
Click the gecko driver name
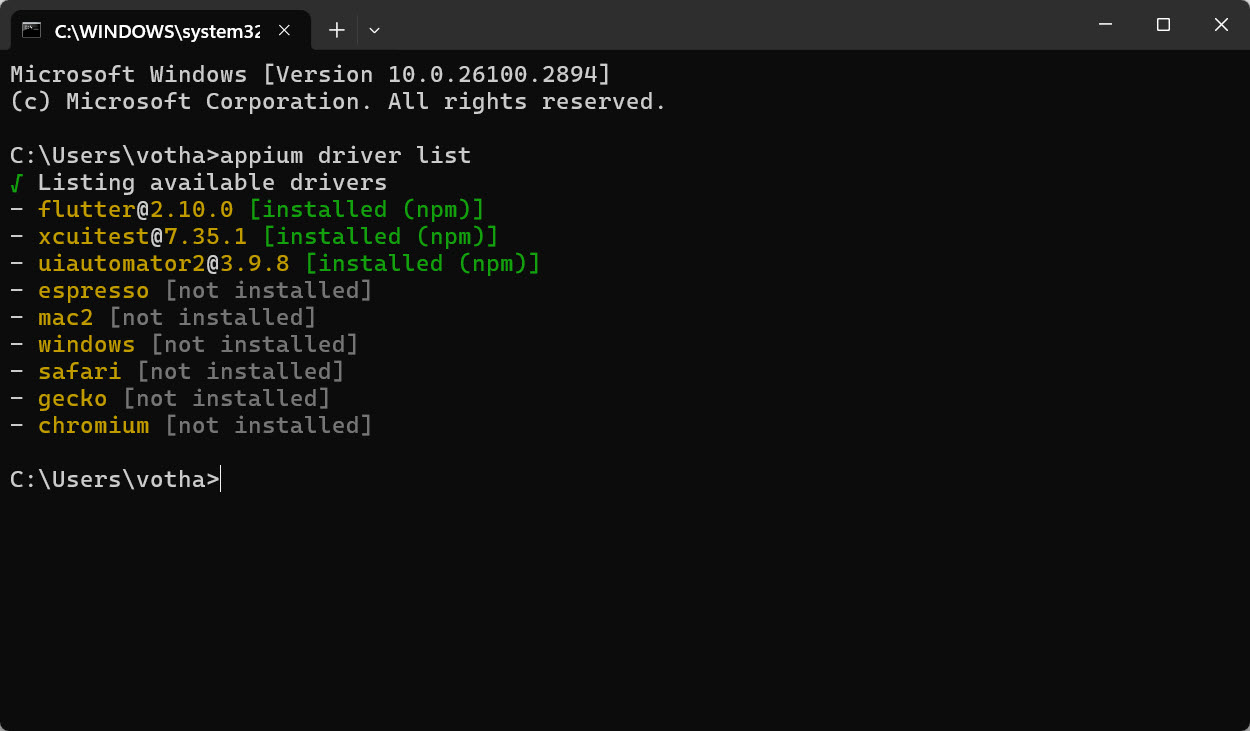pos(73,399)
